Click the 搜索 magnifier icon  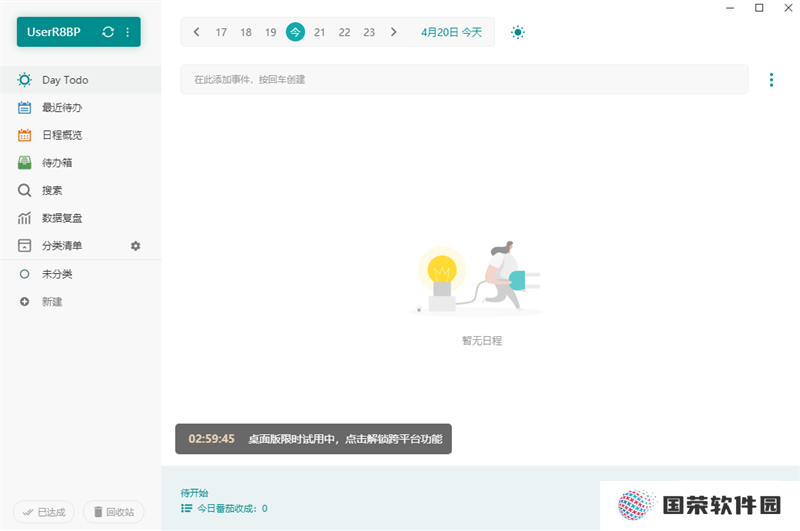click(x=24, y=191)
